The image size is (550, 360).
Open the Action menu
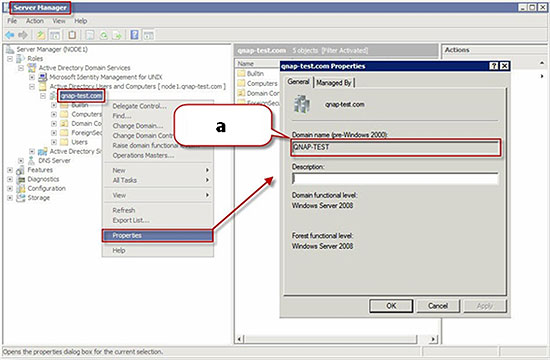coord(35,21)
